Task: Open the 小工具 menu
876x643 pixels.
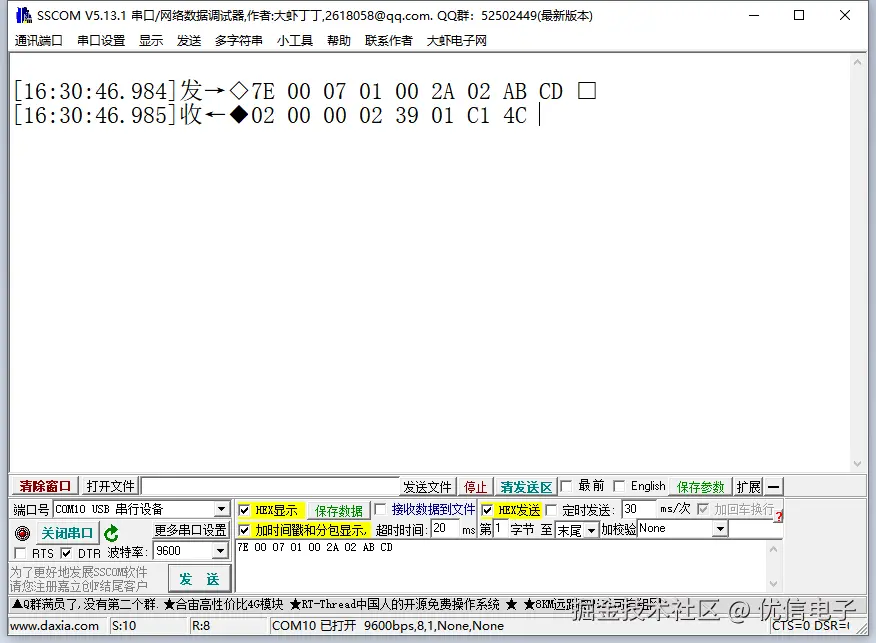Action: click(x=293, y=41)
